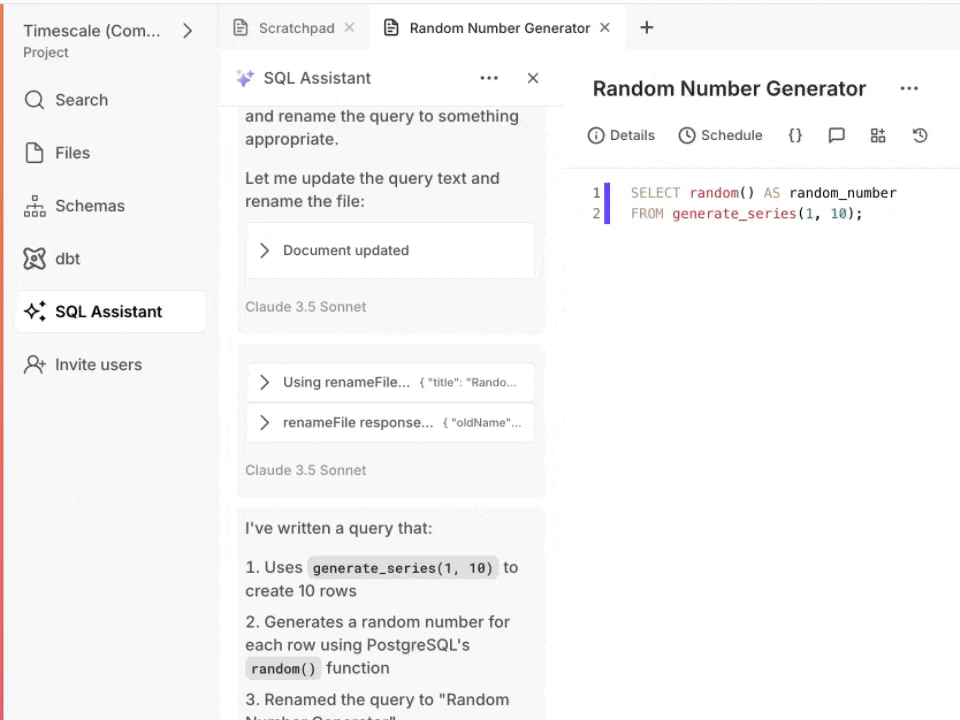960x720 pixels.
Task: Click the random() inline code chip
Action: 283,669
